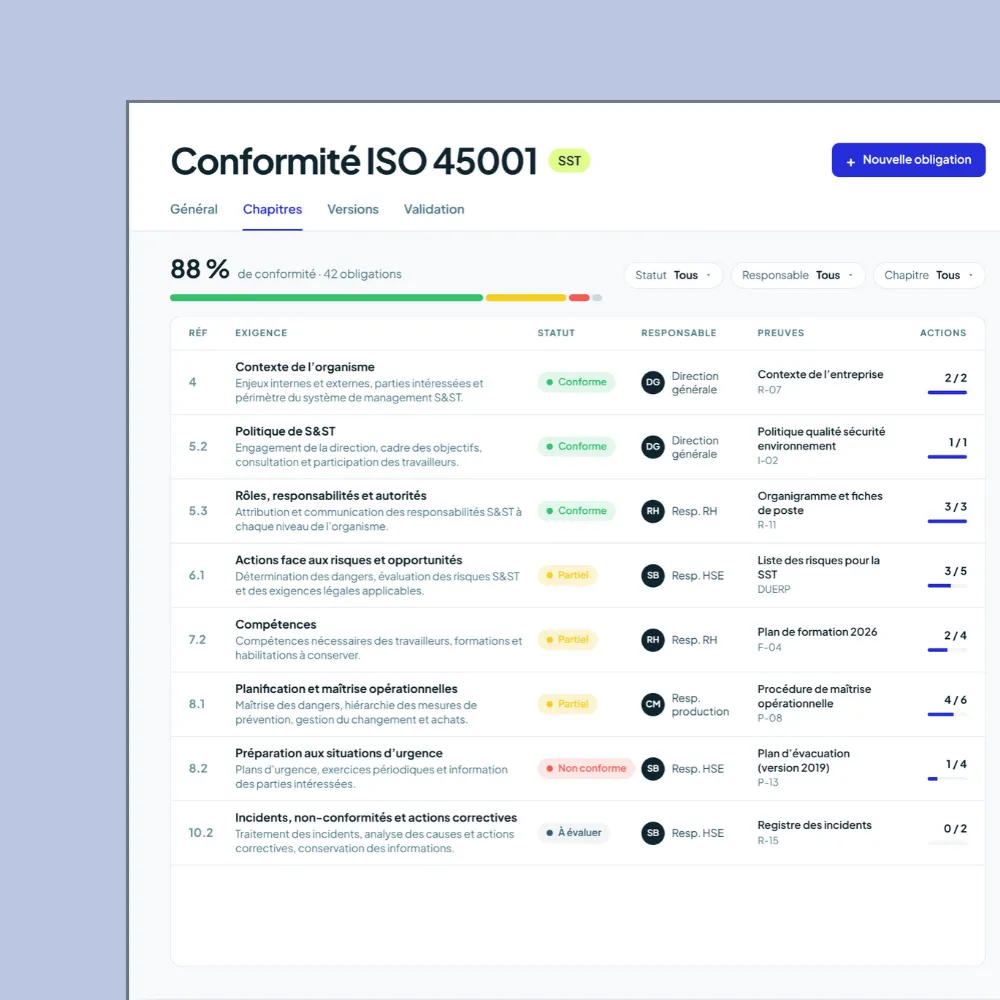The height and width of the screenshot is (1000, 1000).
Task: Click the PREUVES column header
Action: pos(781,333)
